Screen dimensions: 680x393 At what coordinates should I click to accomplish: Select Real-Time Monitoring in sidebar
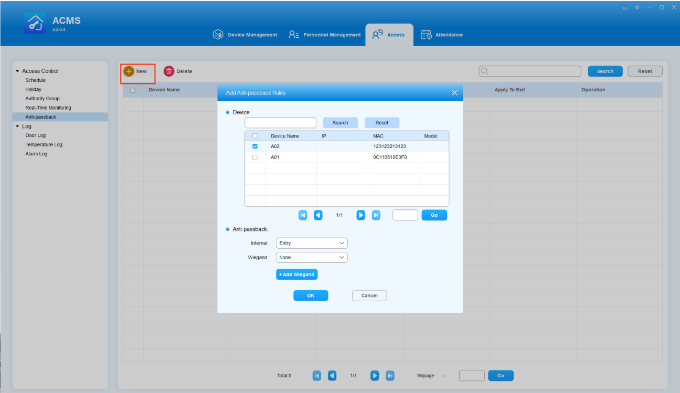click(x=48, y=108)
